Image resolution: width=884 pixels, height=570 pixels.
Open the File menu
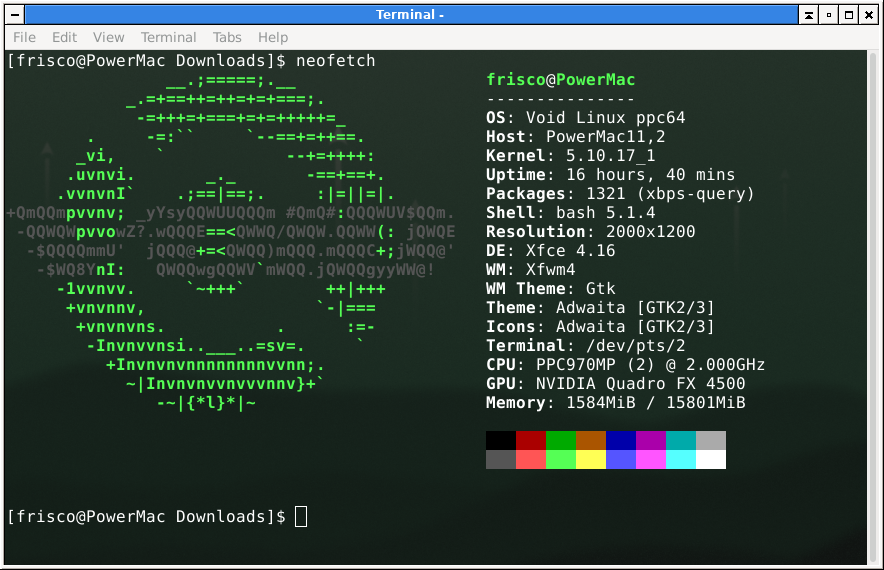(x=24, y=37)
